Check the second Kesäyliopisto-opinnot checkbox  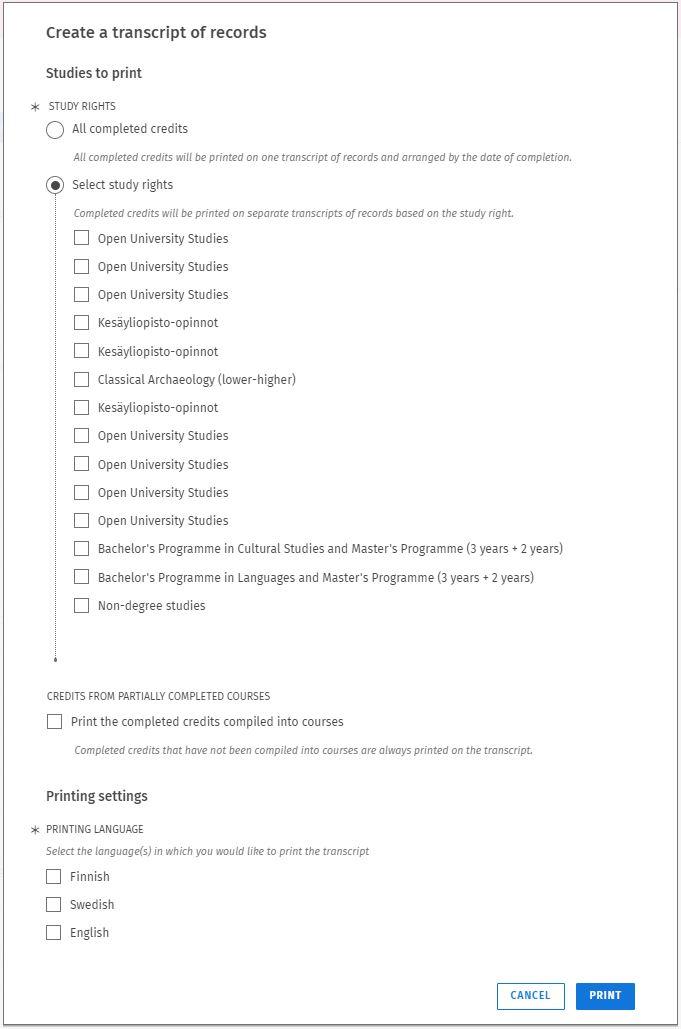[82, 351]
